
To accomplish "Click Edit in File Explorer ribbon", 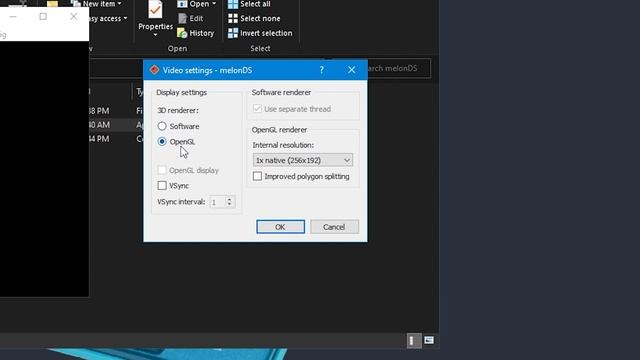I will (191, 18).
